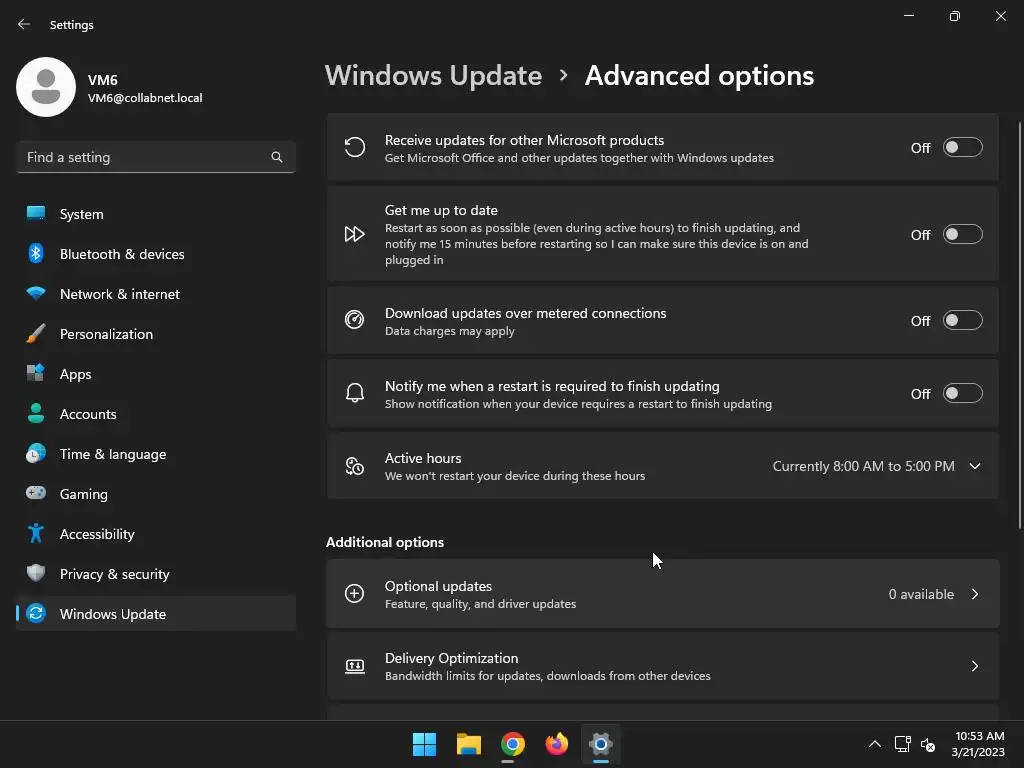
Task: Click the System monitor icon in sidebar
Action: coord(36,214)
